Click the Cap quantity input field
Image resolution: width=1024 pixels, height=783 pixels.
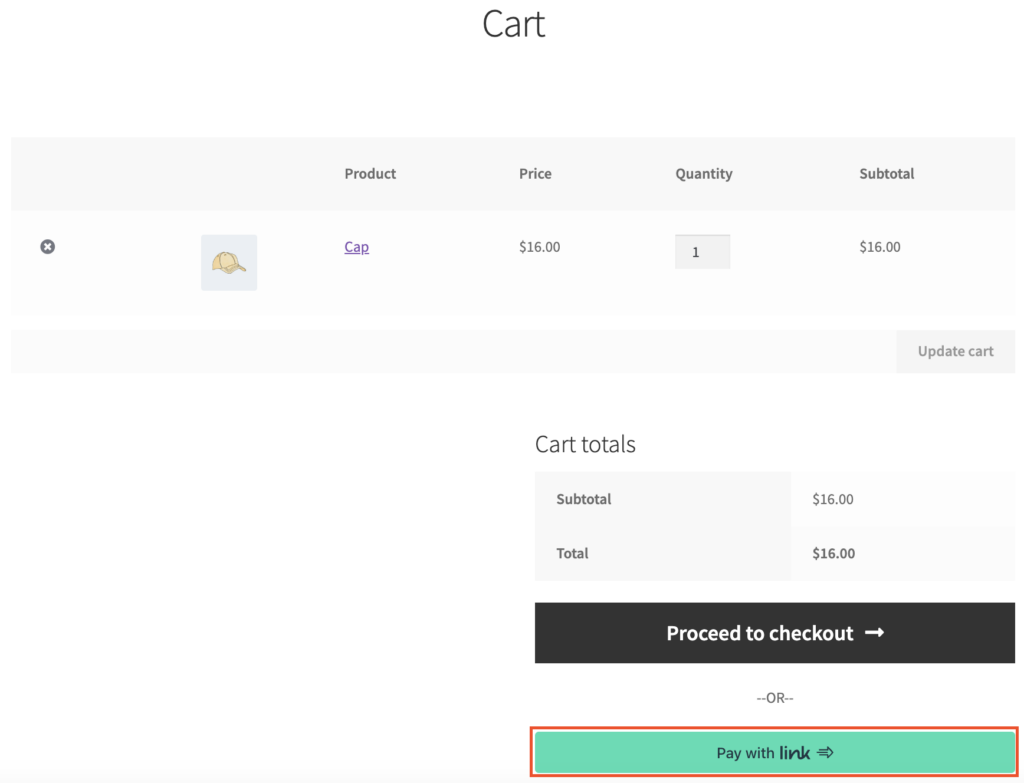click(702, 252)
